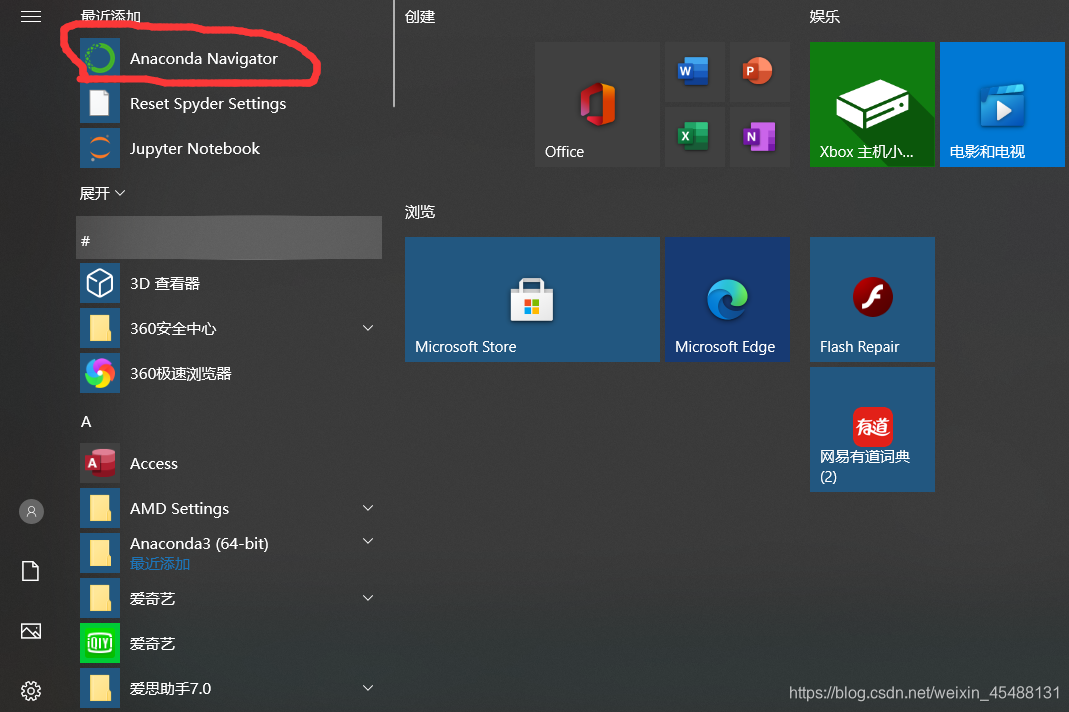Launch Excel from small tile
The width and height of the screenshot is (1069, 712).
point(695,137)
